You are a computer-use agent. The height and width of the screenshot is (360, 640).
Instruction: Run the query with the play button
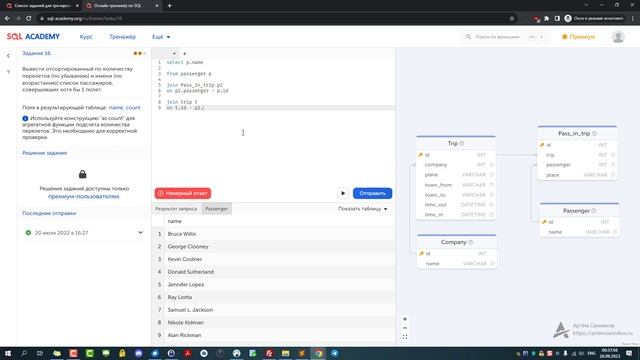[x=343, y=193]
